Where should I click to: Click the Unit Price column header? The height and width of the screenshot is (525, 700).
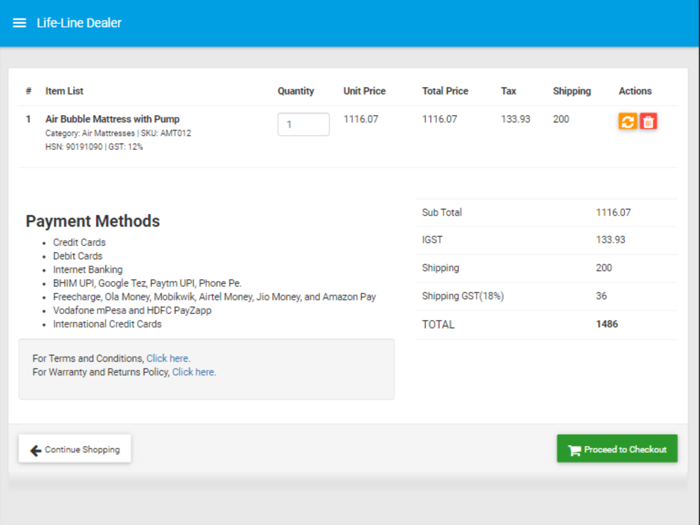tap(364, 91)
